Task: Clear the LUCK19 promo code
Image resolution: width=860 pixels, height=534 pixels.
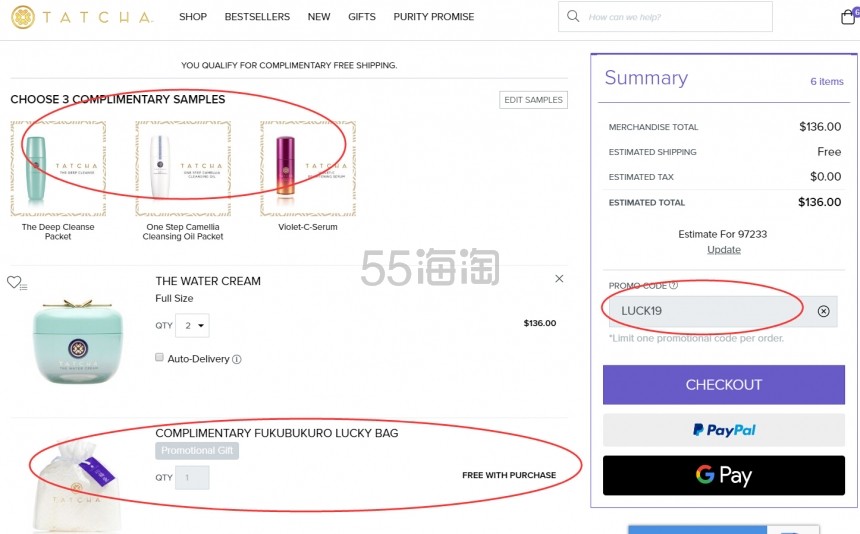Action: (823, 311)
